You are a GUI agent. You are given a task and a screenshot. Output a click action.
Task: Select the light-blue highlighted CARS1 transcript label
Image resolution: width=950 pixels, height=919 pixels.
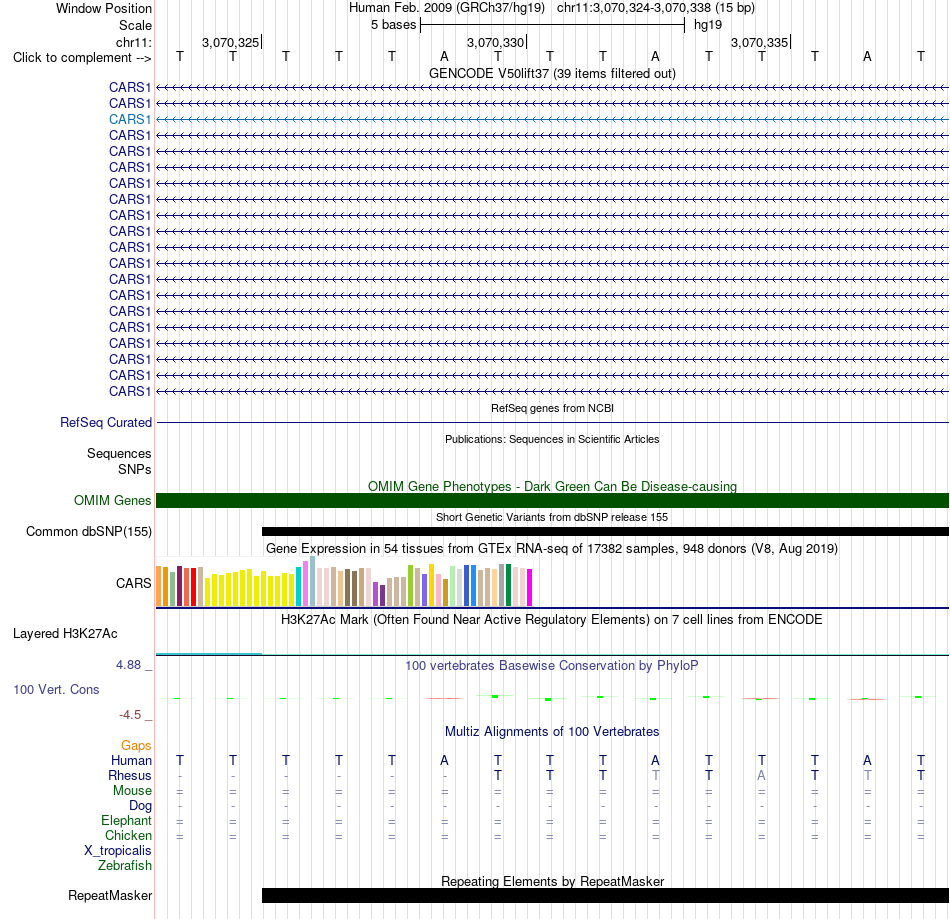coord(130,119)
